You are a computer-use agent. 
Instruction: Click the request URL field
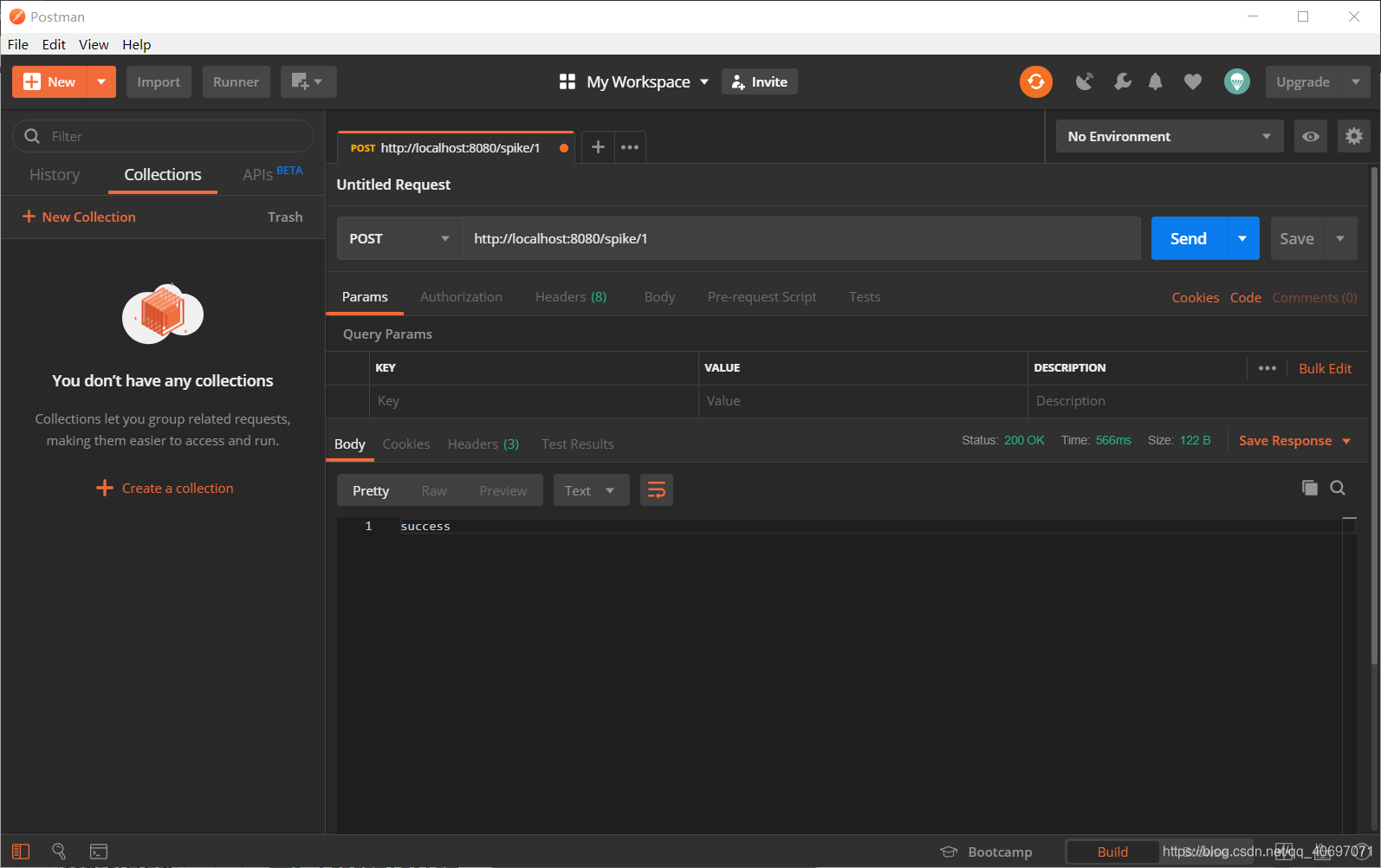point(801,238)
